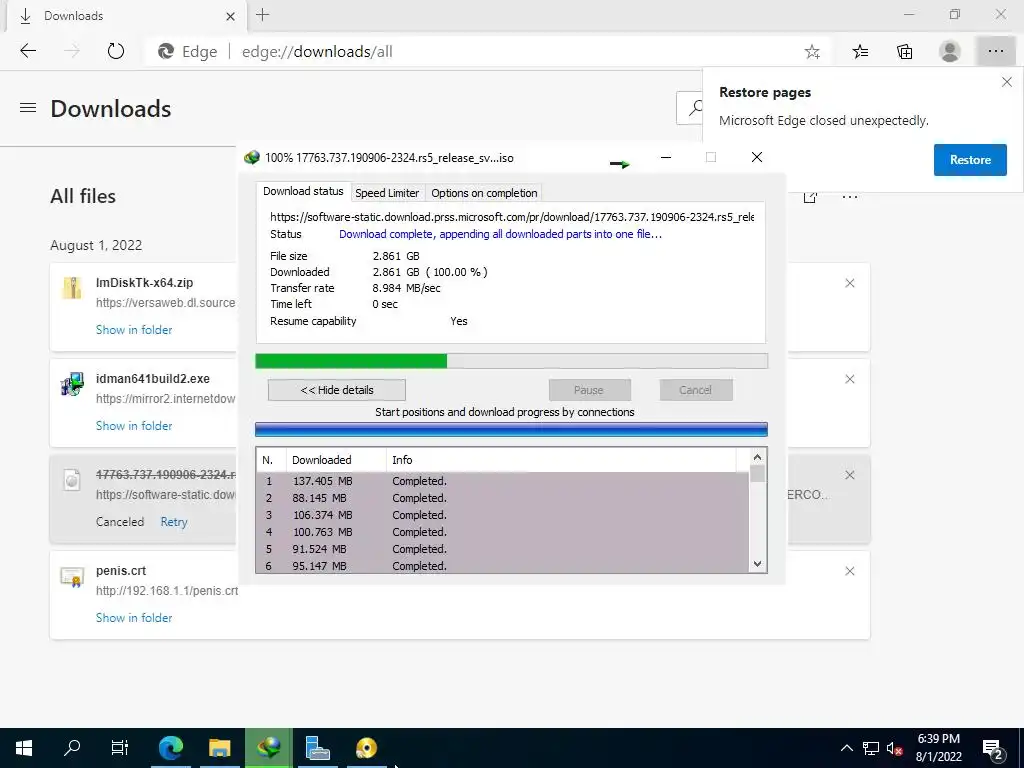Open Task View on taskbar
This screenshot has width=1024, height=768.
(x=120, y=748)
